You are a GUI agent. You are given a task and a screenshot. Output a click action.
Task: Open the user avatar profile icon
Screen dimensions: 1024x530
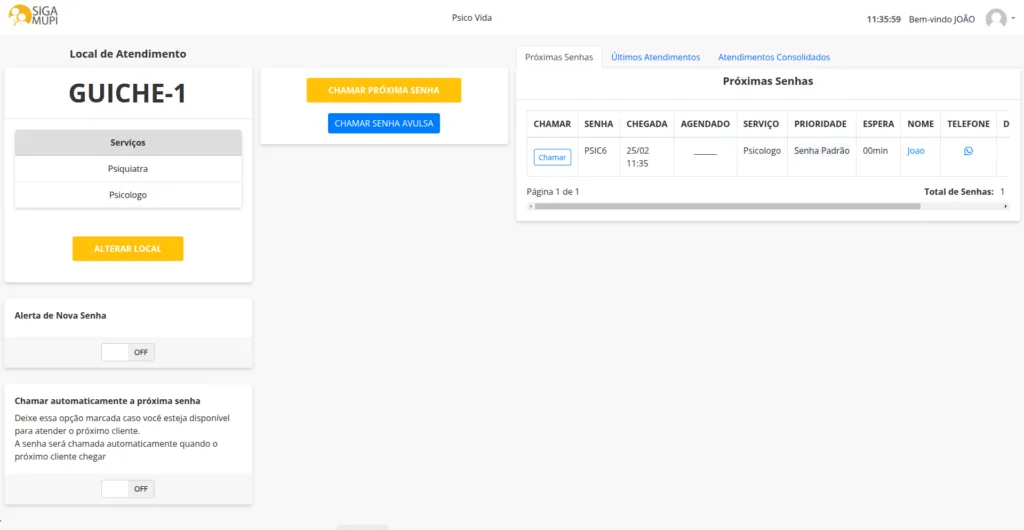(x=995, y=19)
